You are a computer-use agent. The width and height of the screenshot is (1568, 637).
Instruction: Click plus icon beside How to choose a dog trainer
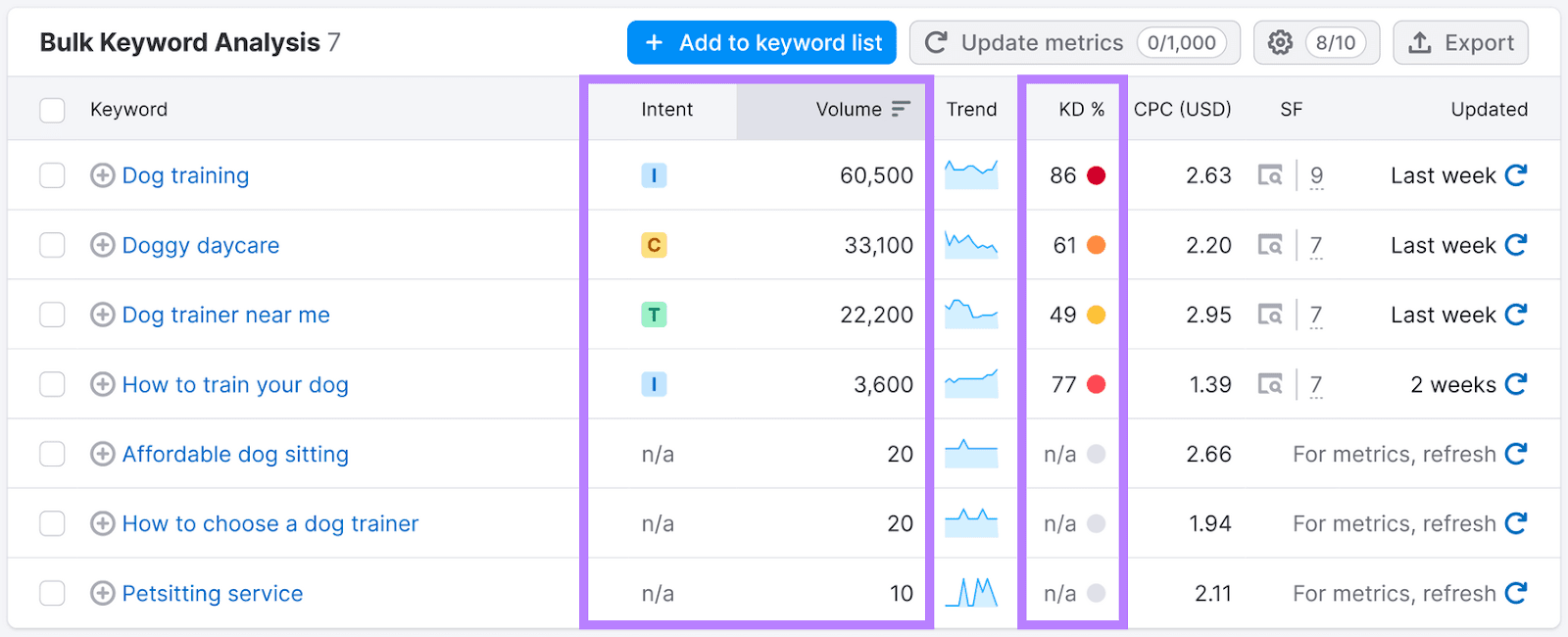tap(102, 523)
